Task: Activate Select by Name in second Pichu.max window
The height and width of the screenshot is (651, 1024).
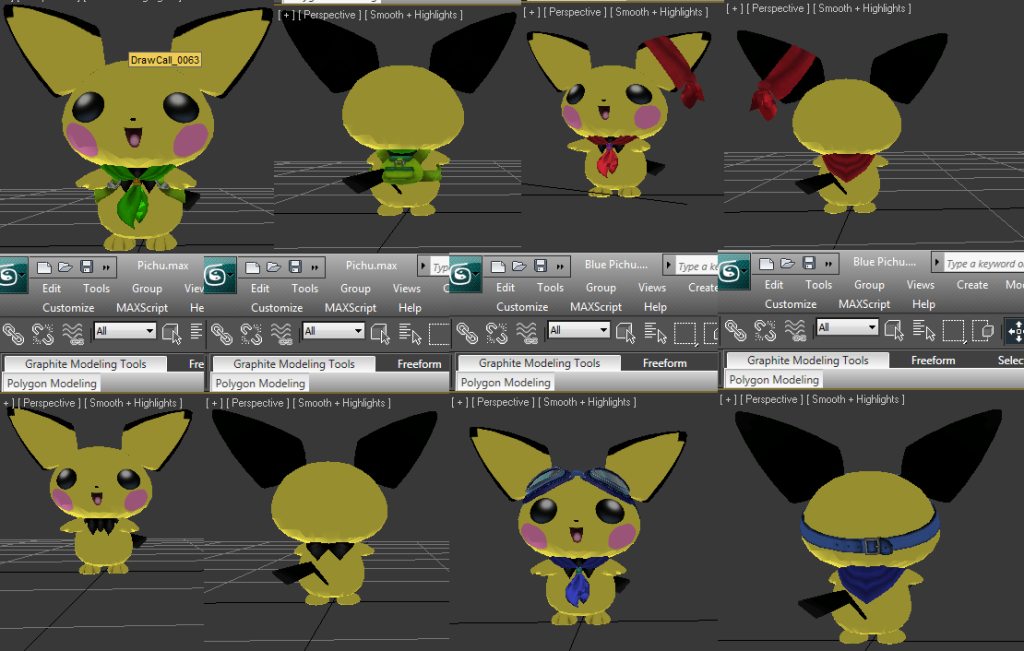Action: 409,334
